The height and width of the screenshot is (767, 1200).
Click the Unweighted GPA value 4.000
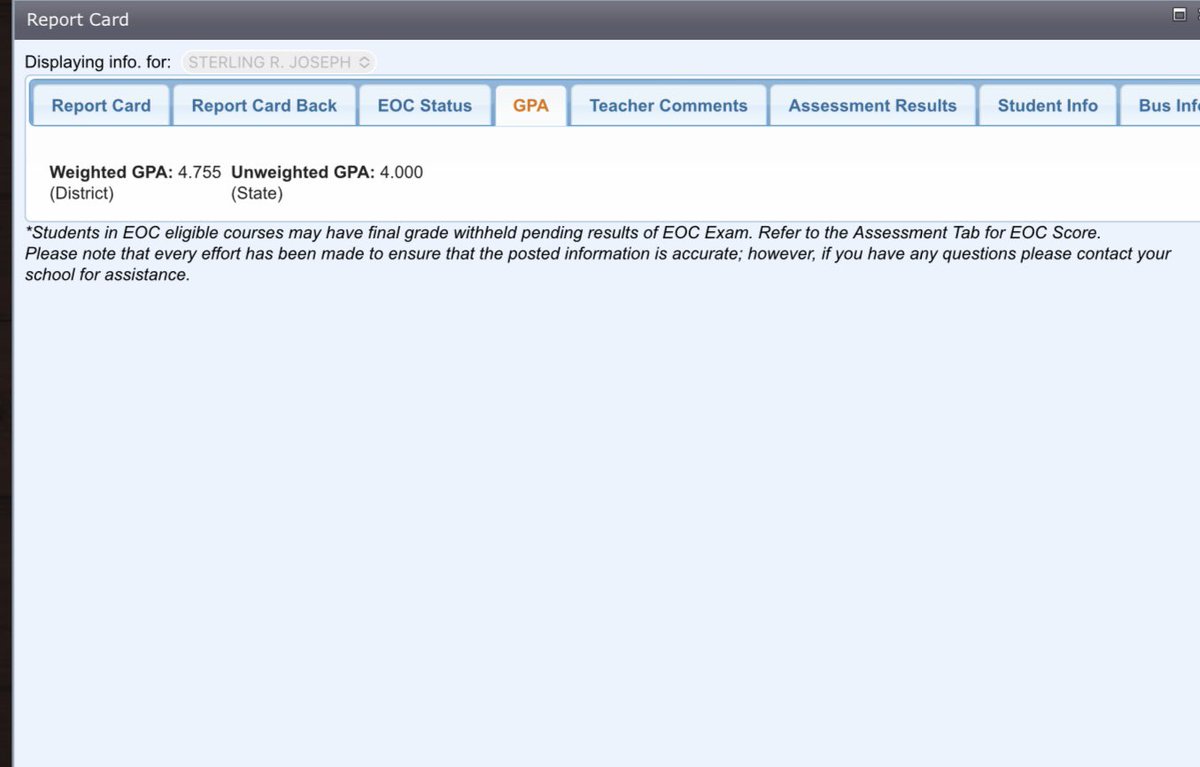(x=401, y=172)
